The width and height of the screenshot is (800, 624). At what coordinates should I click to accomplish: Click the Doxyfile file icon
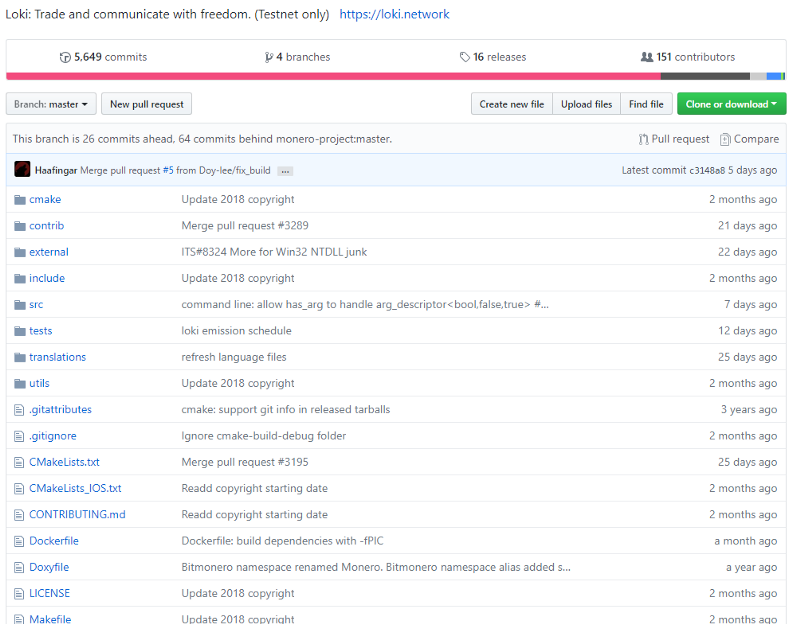pos(19,567)
